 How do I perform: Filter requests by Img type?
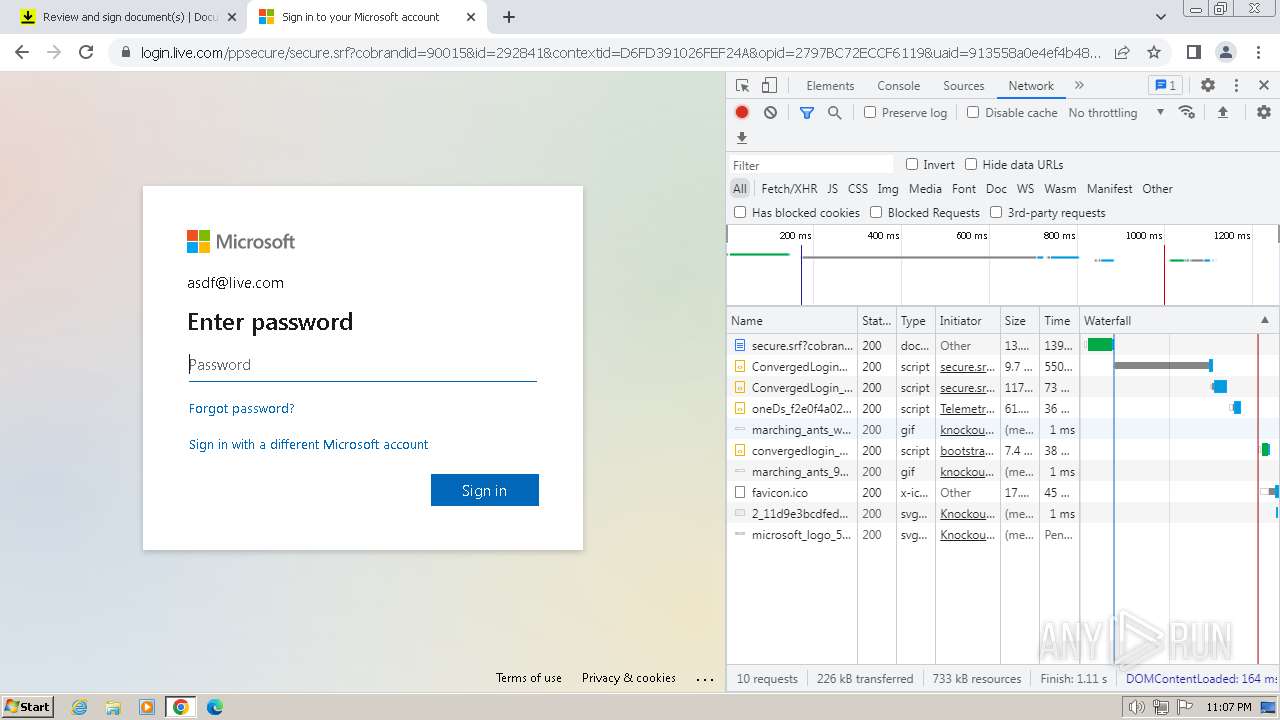pyautogui.click(x=888, y=188)
